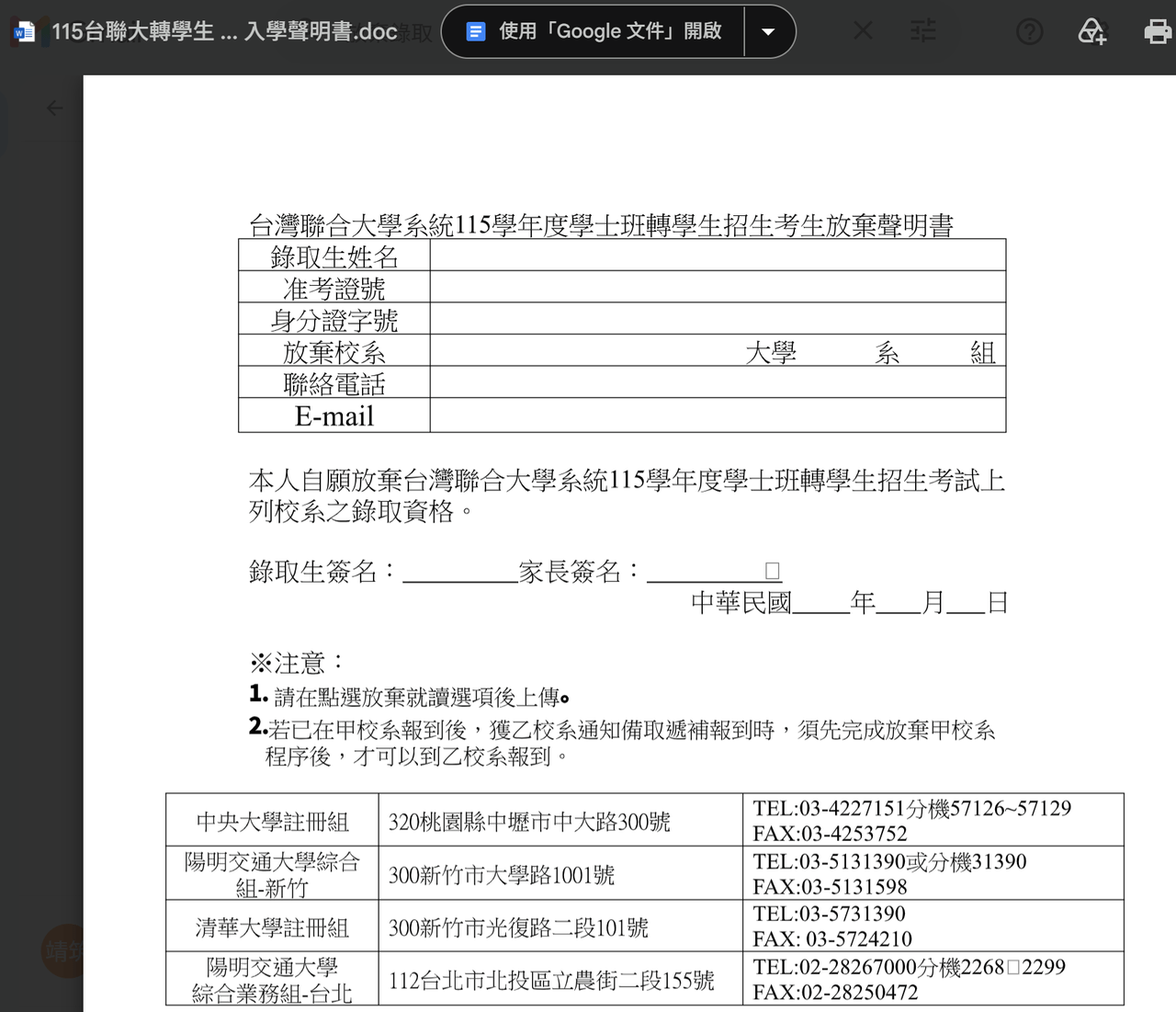Screen dimensions: 1176x1012
Task: Select the 清華大學註冊組 cell
Action: tap(272, 927)
